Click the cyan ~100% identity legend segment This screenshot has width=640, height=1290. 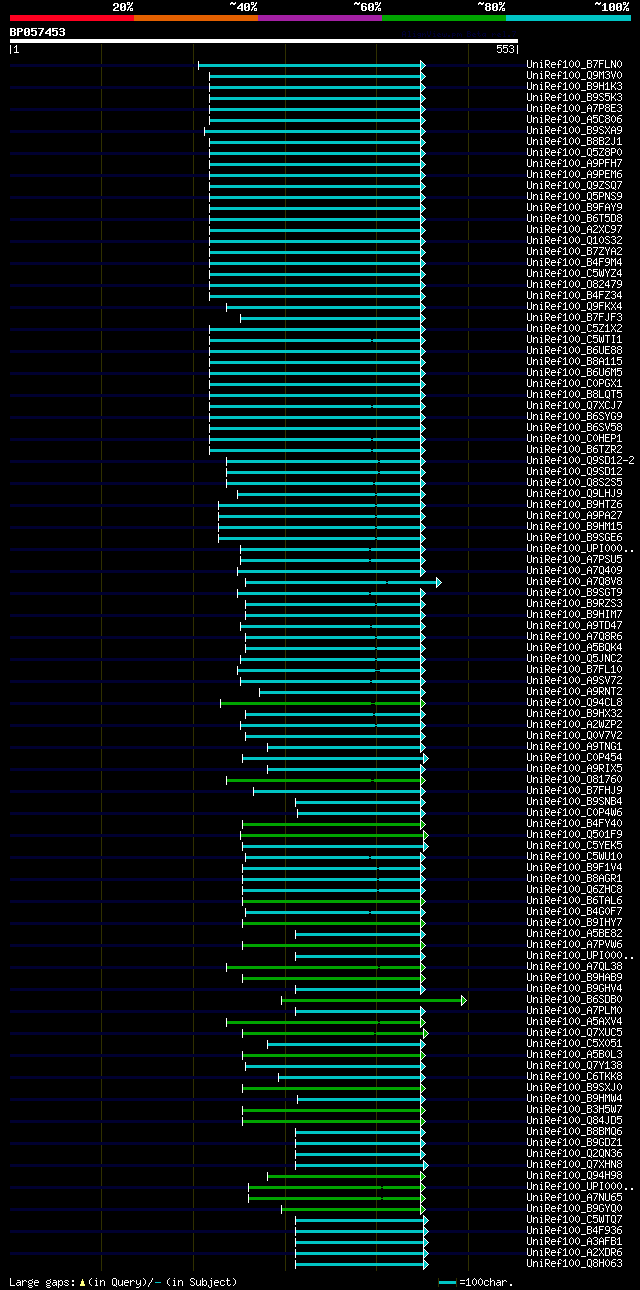(568, 17)
